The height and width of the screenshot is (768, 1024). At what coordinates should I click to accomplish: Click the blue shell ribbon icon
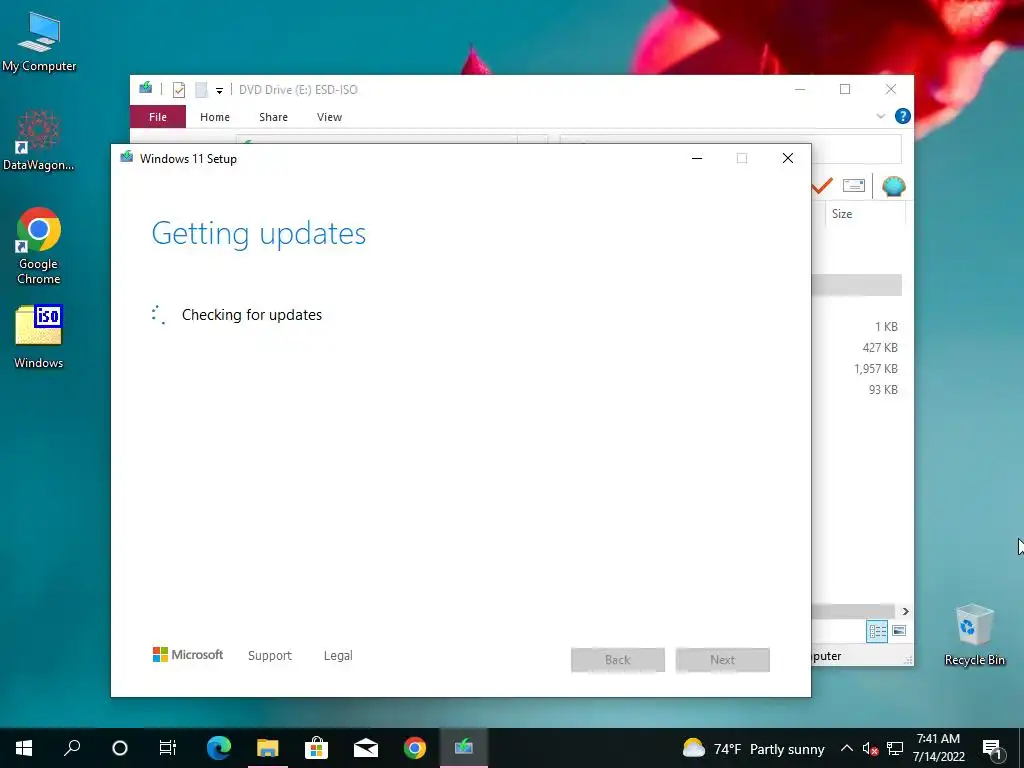tap(893, 186)
